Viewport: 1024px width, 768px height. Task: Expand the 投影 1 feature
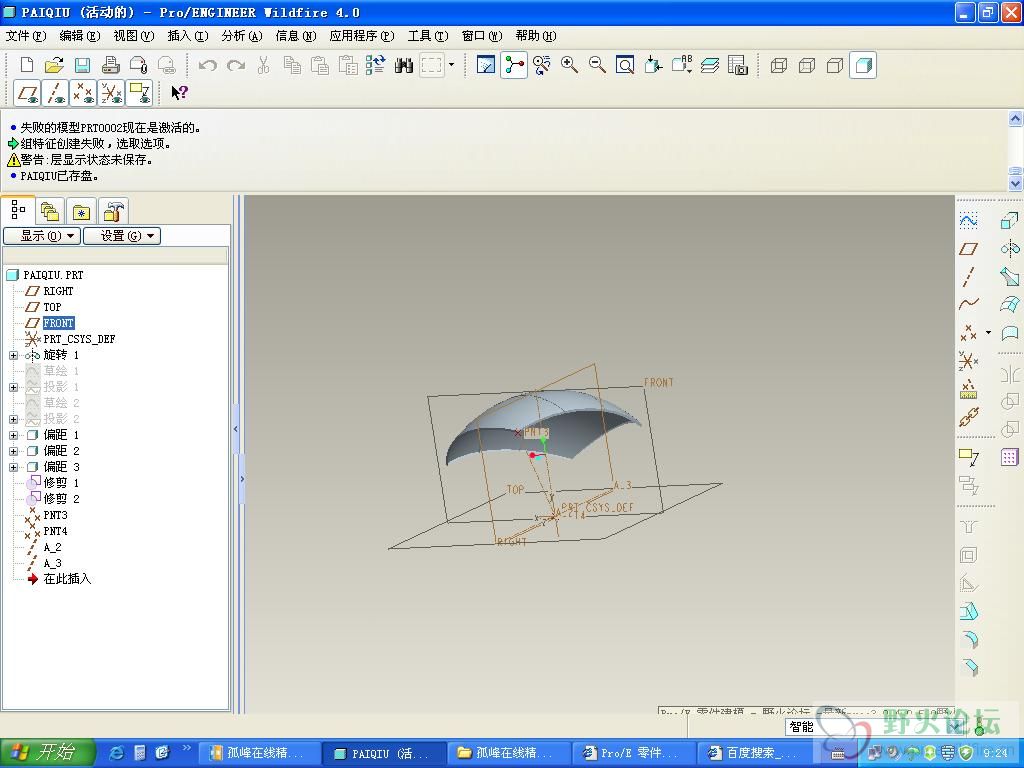[x=13, y=387]
